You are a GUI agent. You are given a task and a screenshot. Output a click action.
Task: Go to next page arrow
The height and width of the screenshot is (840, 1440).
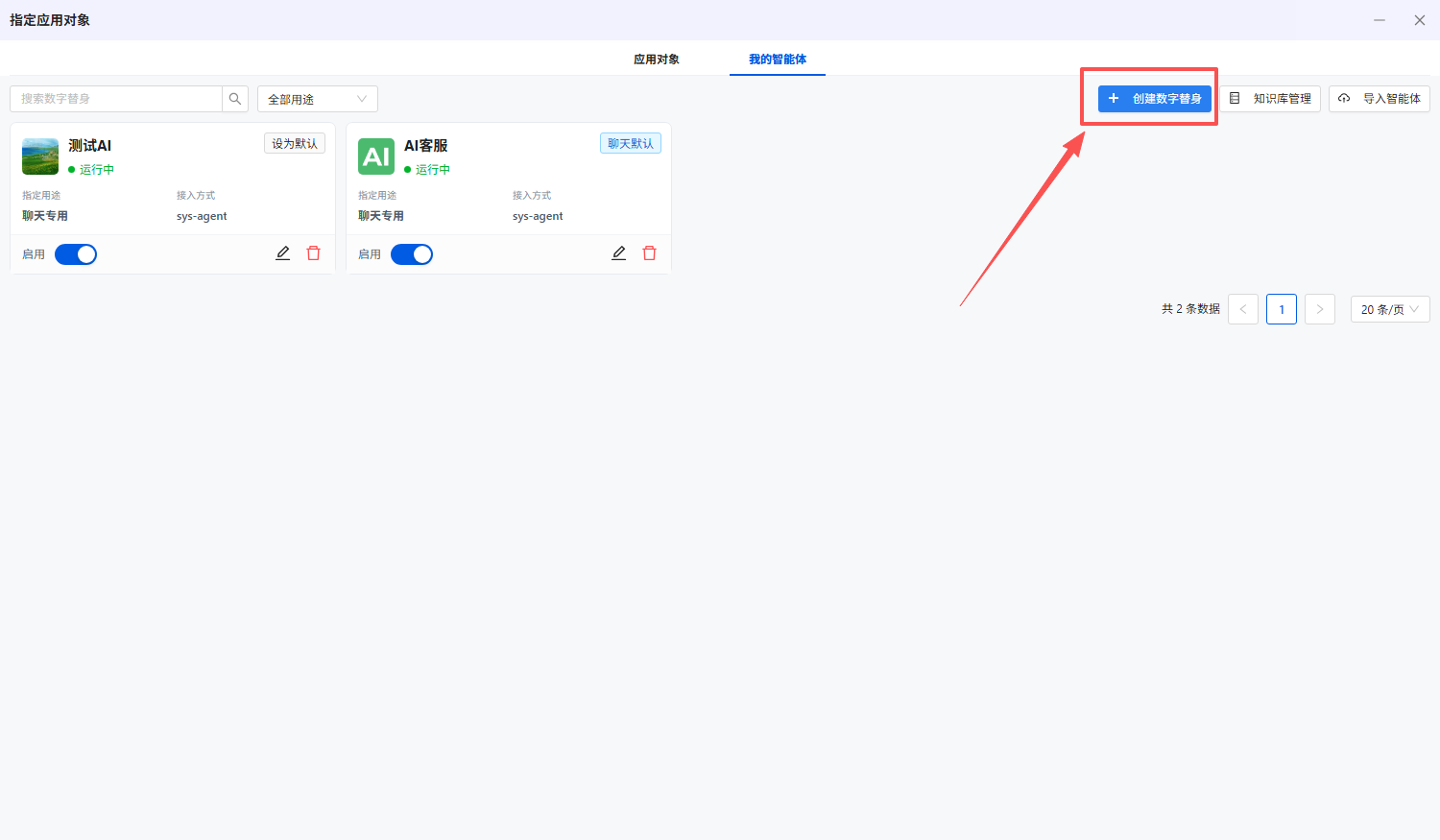1320,309
